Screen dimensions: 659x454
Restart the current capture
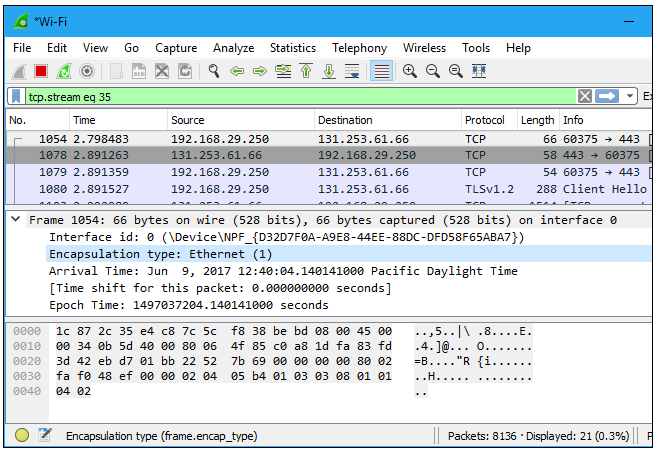(64, 71)
